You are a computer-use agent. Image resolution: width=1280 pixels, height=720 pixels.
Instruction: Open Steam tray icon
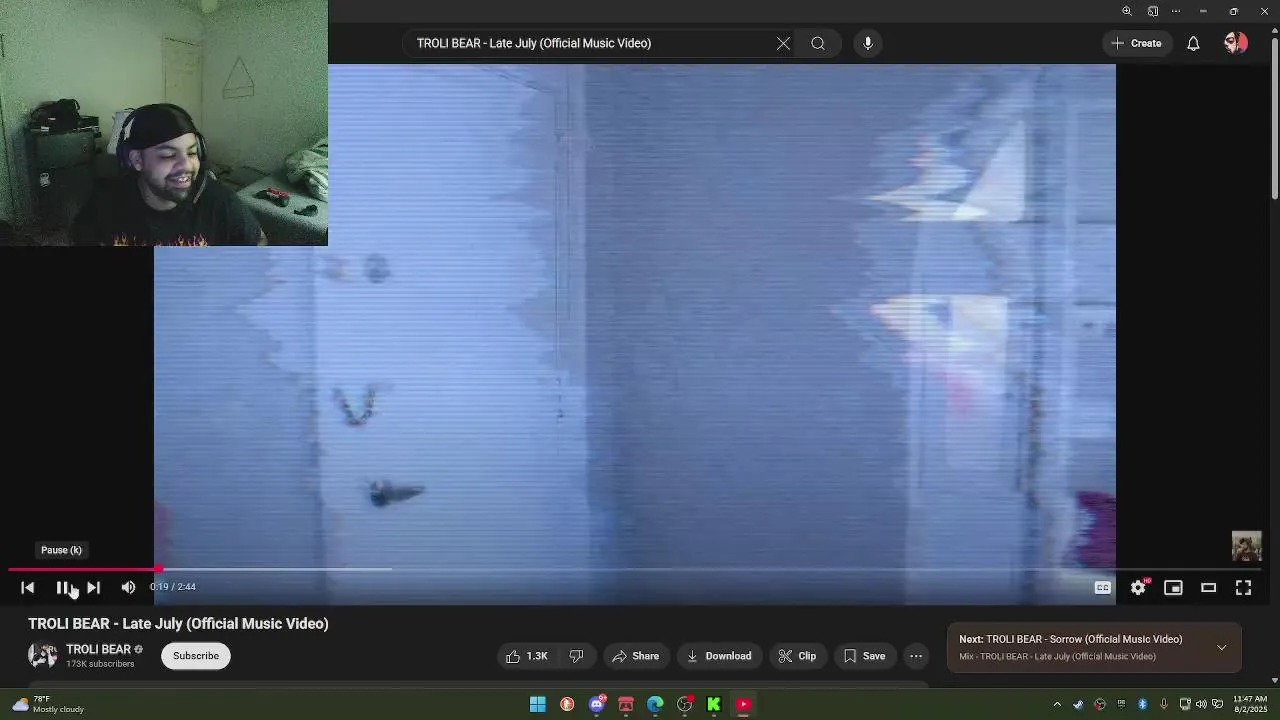(1078, 704)
